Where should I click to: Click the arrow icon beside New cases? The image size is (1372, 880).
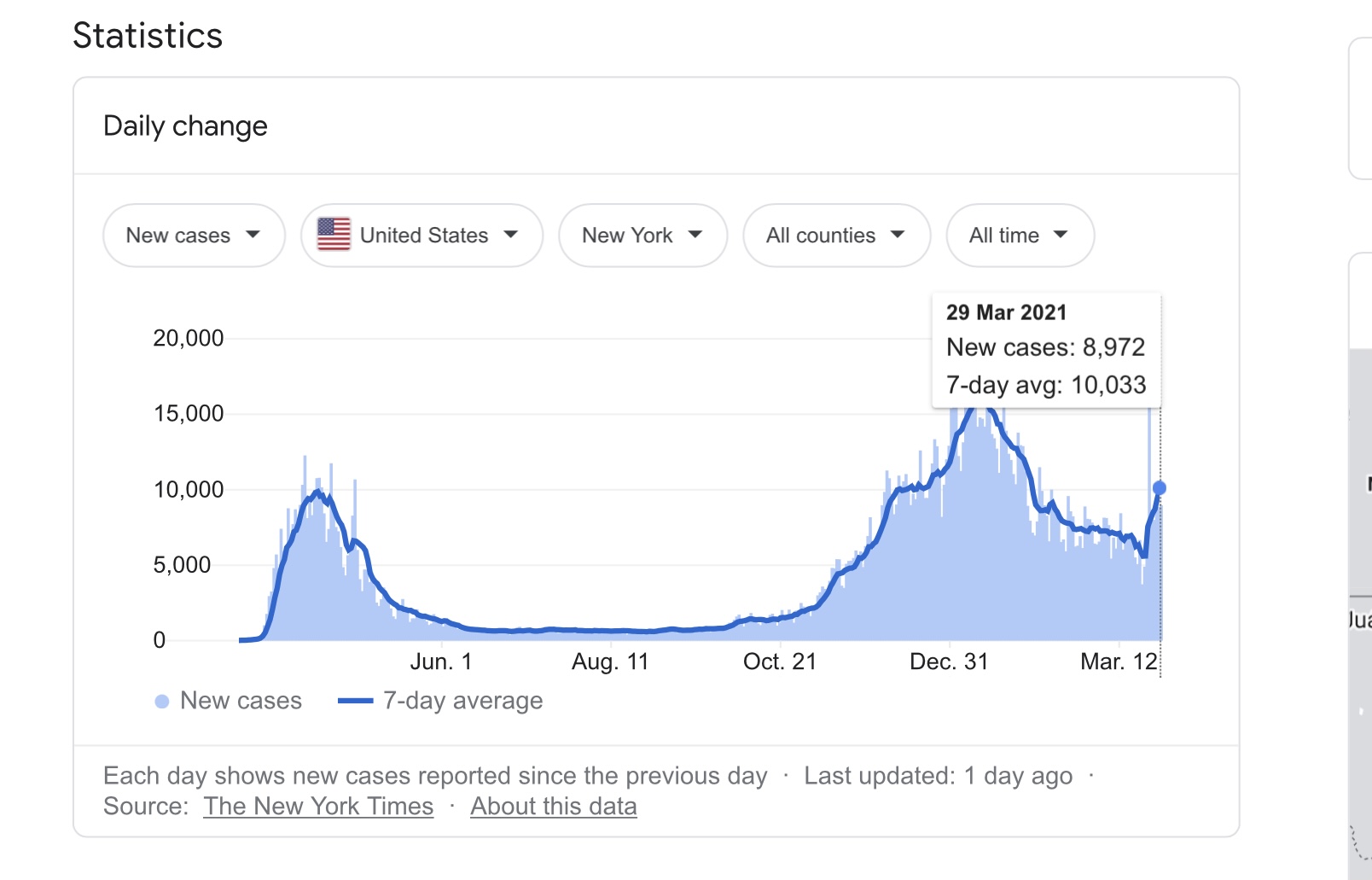click(253, 235)
